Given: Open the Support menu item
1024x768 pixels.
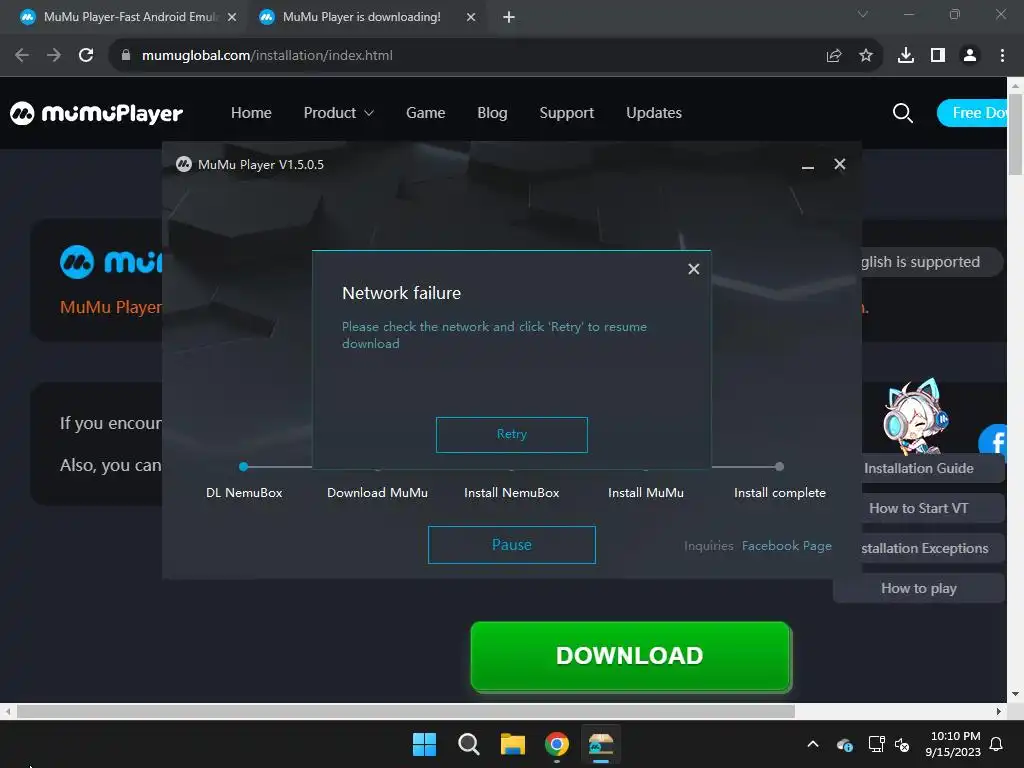Looking at the screenshot, I should [566, 113].
